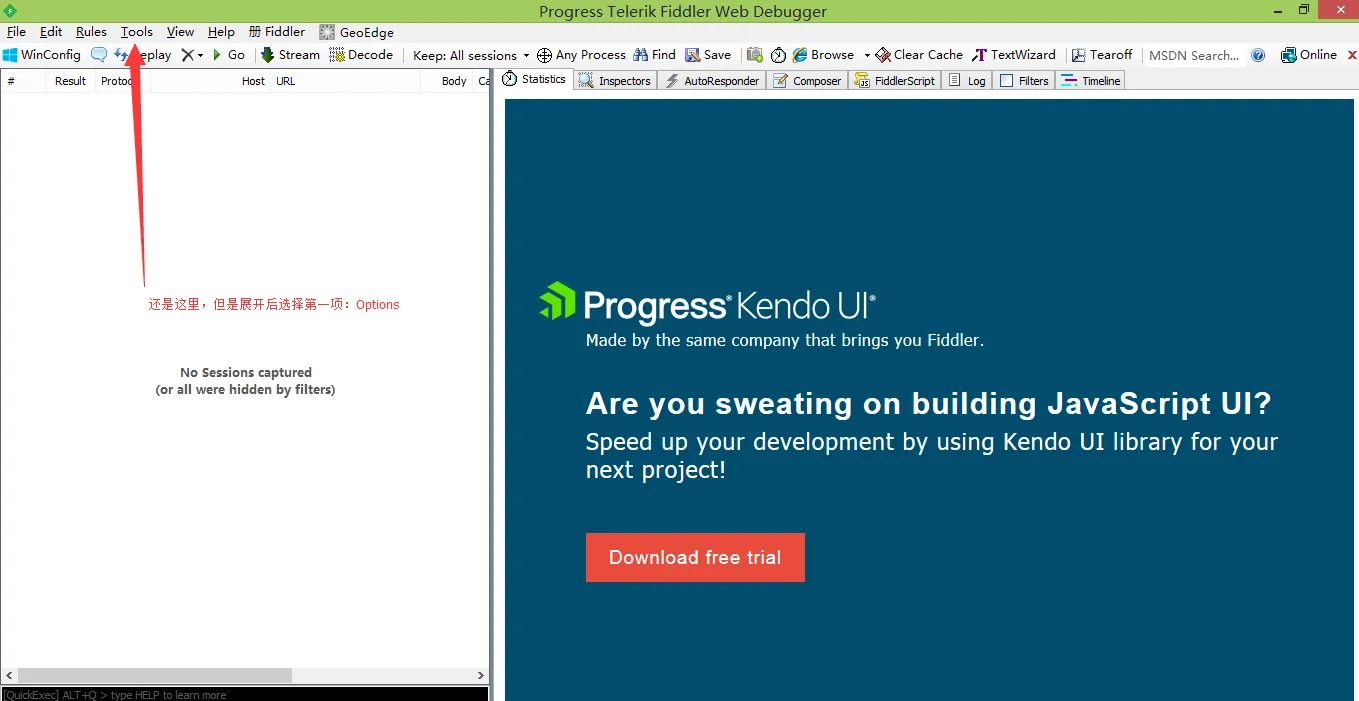Click the Replay toolbar button

[143, 55]
